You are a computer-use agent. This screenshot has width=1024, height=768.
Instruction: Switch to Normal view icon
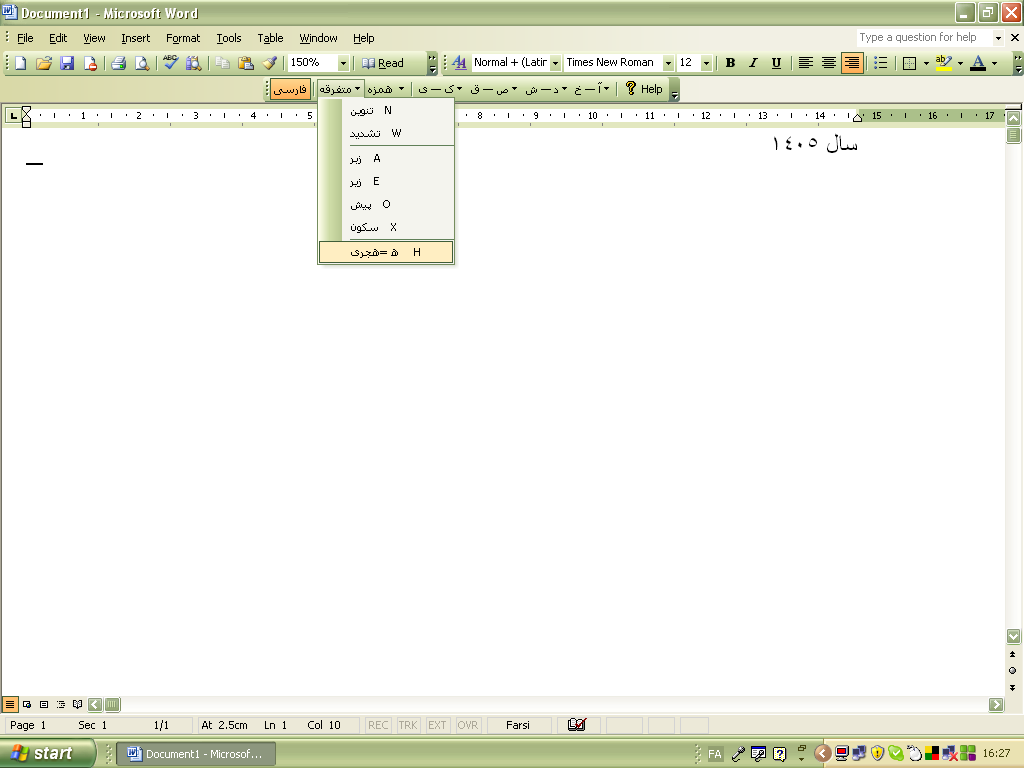(x=10, y=704)
